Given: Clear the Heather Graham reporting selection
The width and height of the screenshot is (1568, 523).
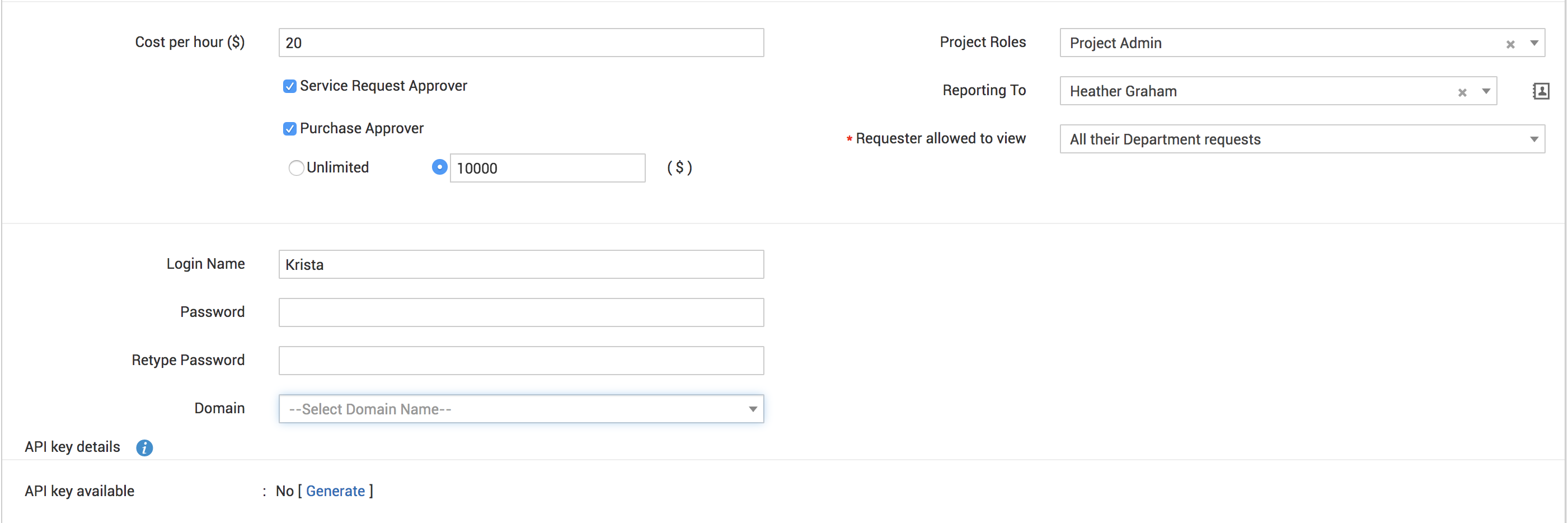Looking at the screenshot, I should click(1462, 92).
